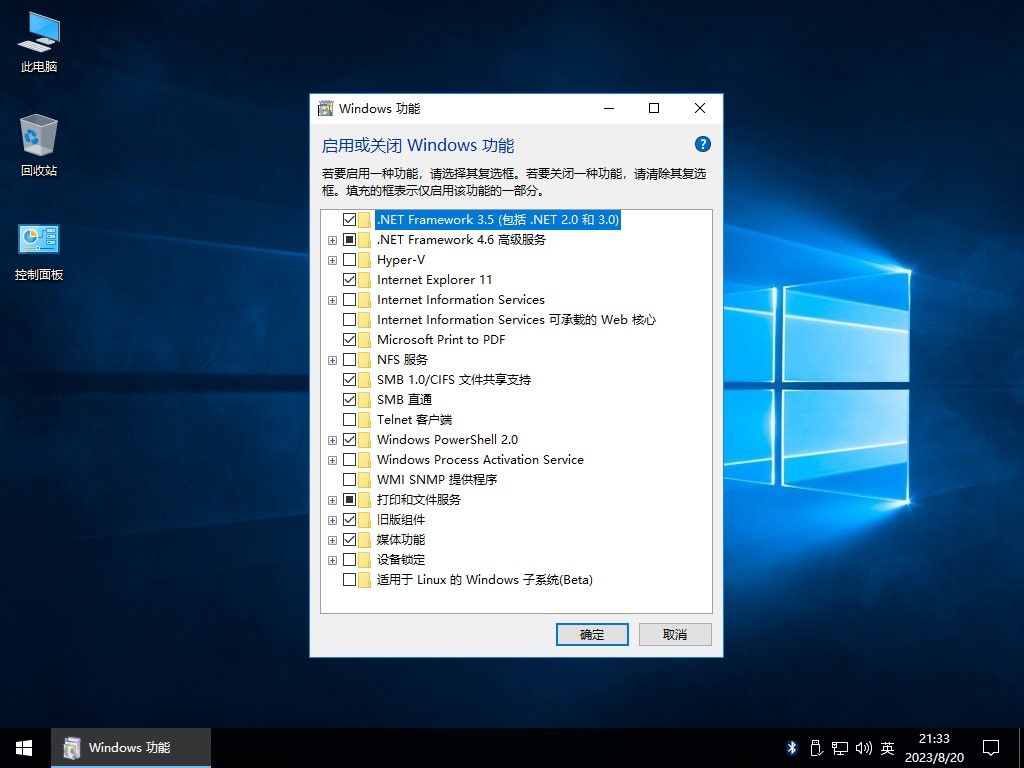Select the 设备锁定 label
The height and width of the screenshot is (768, 1024).
coord(401,560)
